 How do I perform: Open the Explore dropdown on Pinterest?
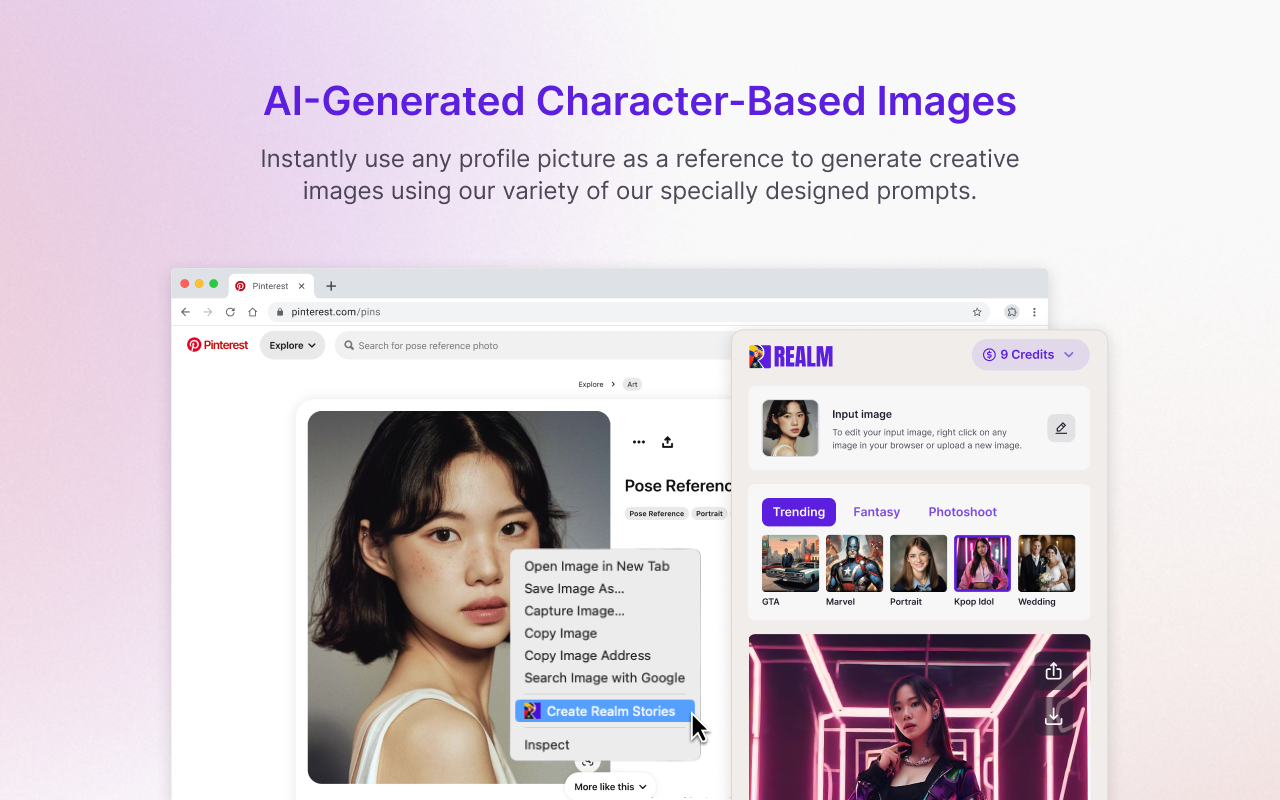292,344
